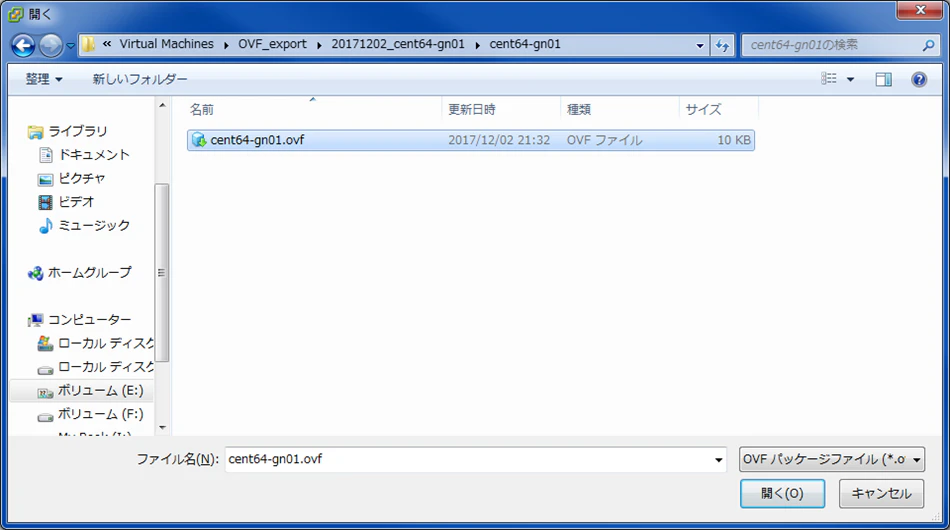The image size is (950, 530).
Task: Open OVF パッケージファイル type dropdown
Action: (832, 459)
